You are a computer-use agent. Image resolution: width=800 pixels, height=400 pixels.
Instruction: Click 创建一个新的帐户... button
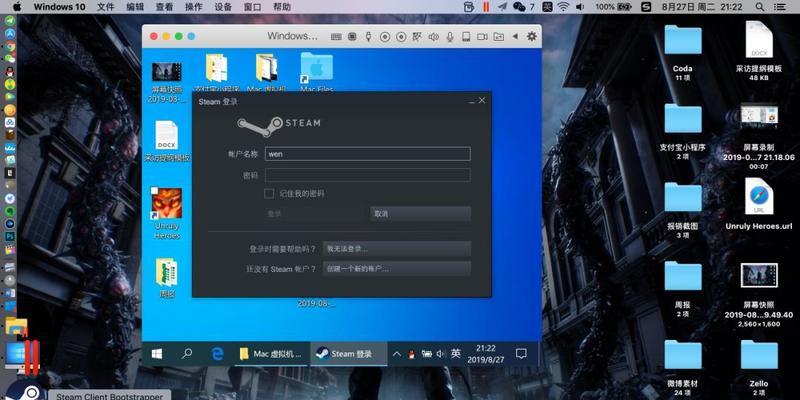(x=397, y=268)
